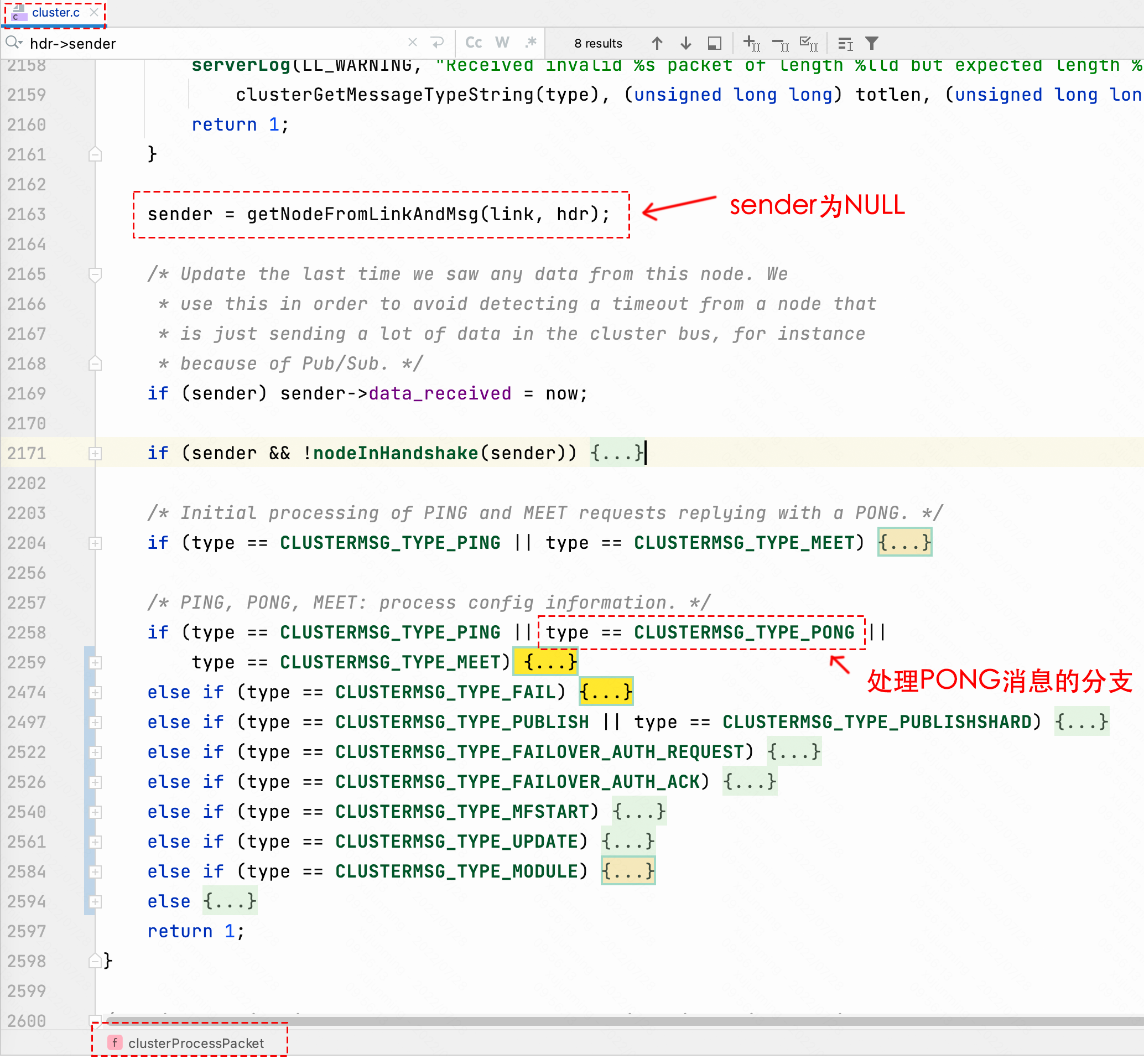Unselect occurrence icon in search bar
The image size is (1144, 1064).
coord(781,43)
